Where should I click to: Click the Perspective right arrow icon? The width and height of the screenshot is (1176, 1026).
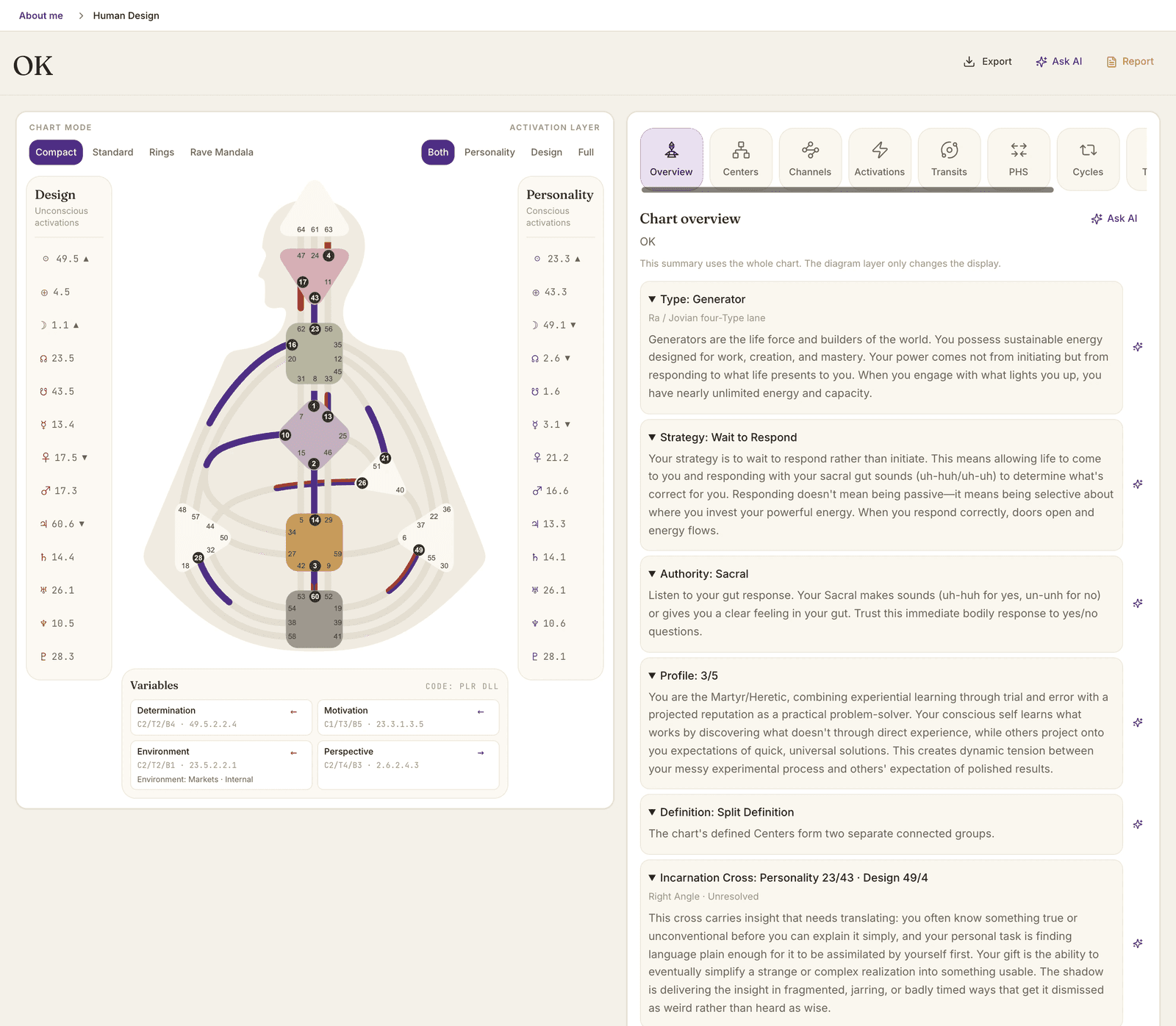(x=481, y=753)
